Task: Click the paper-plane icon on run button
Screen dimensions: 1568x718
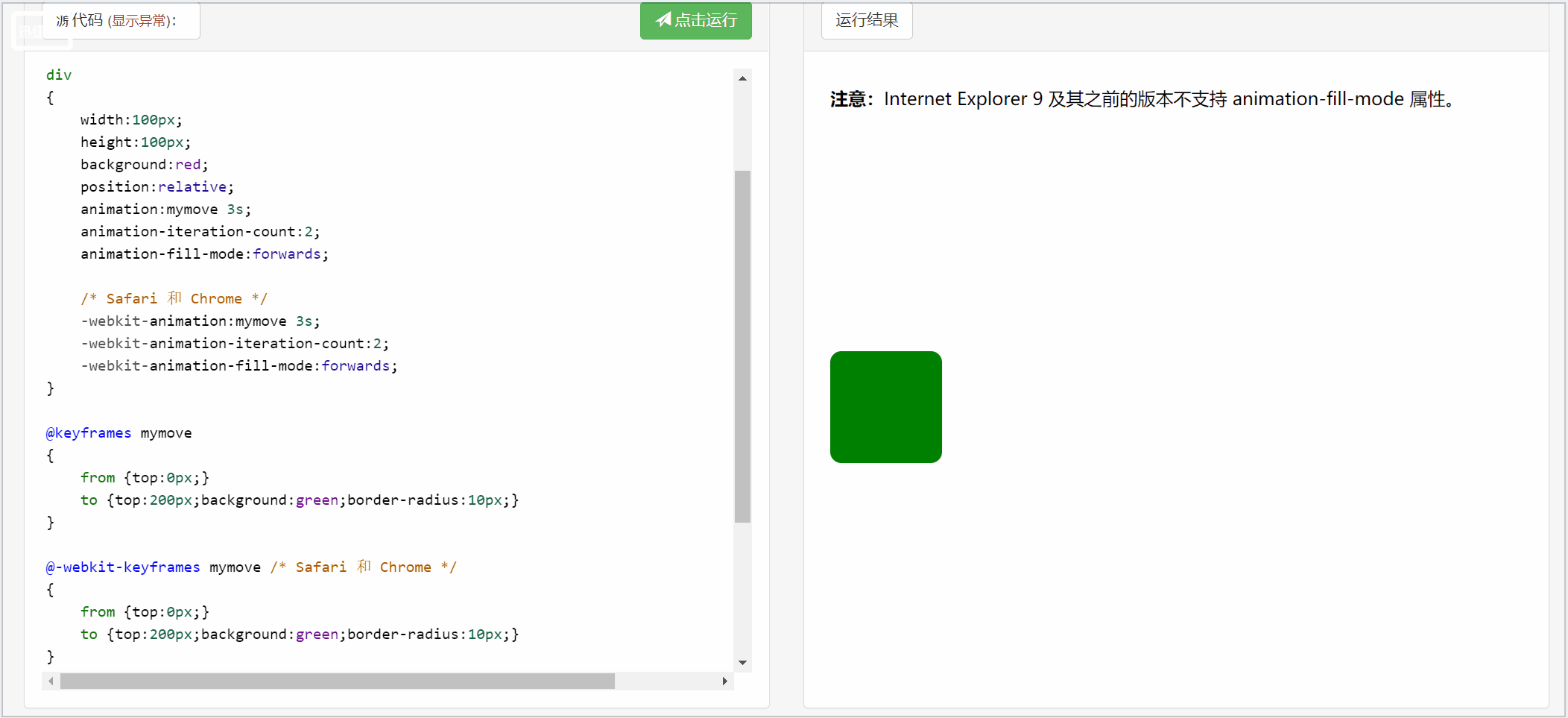Action: [663, 19]
